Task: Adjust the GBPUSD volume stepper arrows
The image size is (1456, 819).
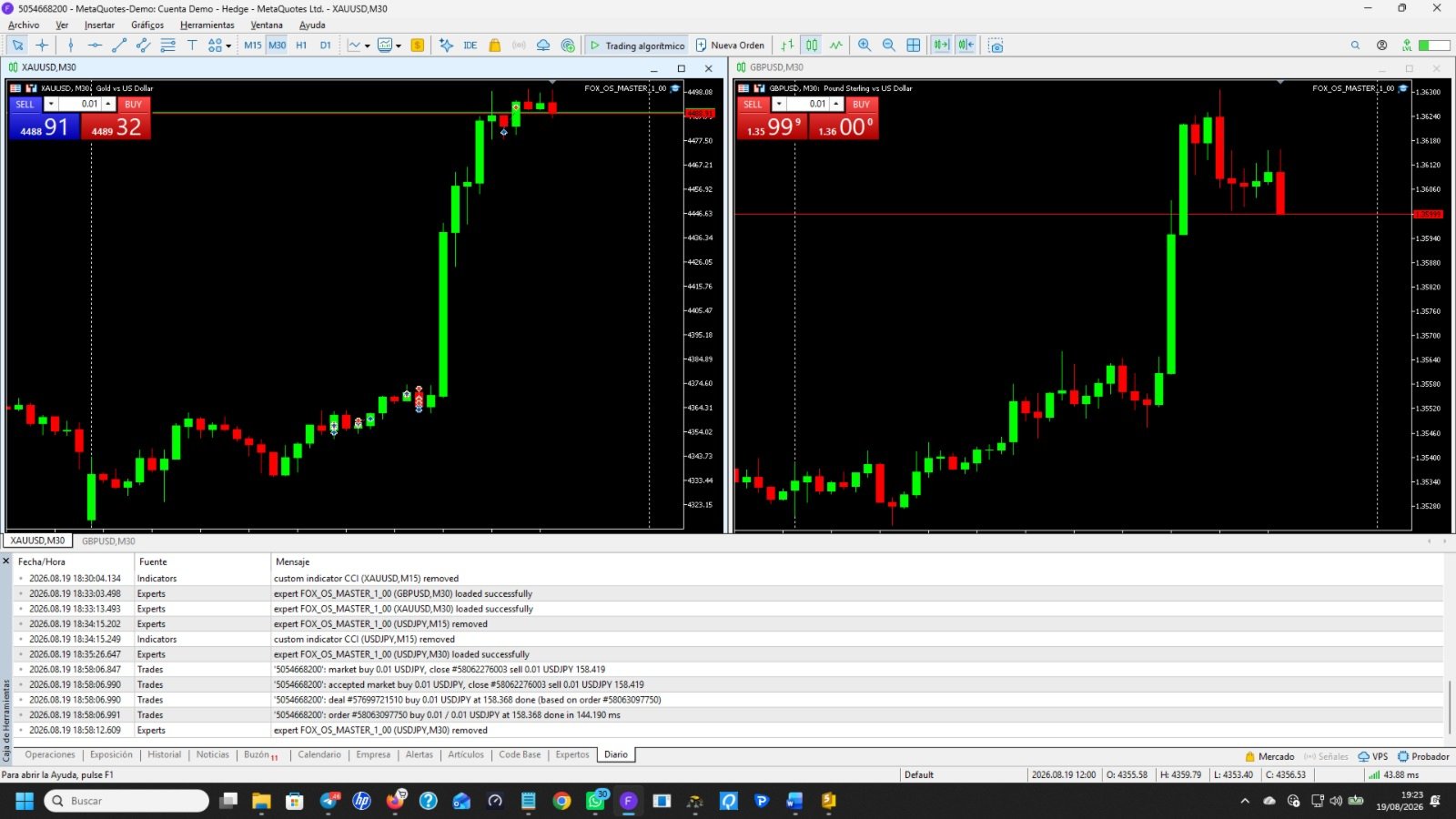Action: pos(836,104)
